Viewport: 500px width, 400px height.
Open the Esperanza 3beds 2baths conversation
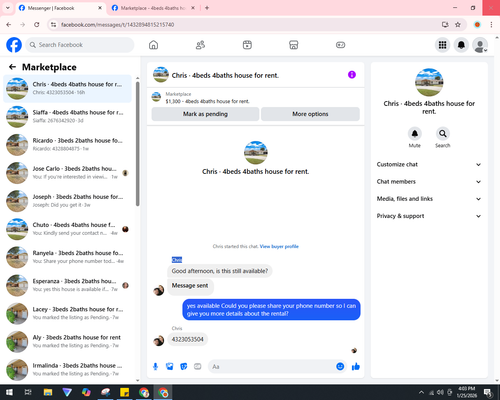67,285
